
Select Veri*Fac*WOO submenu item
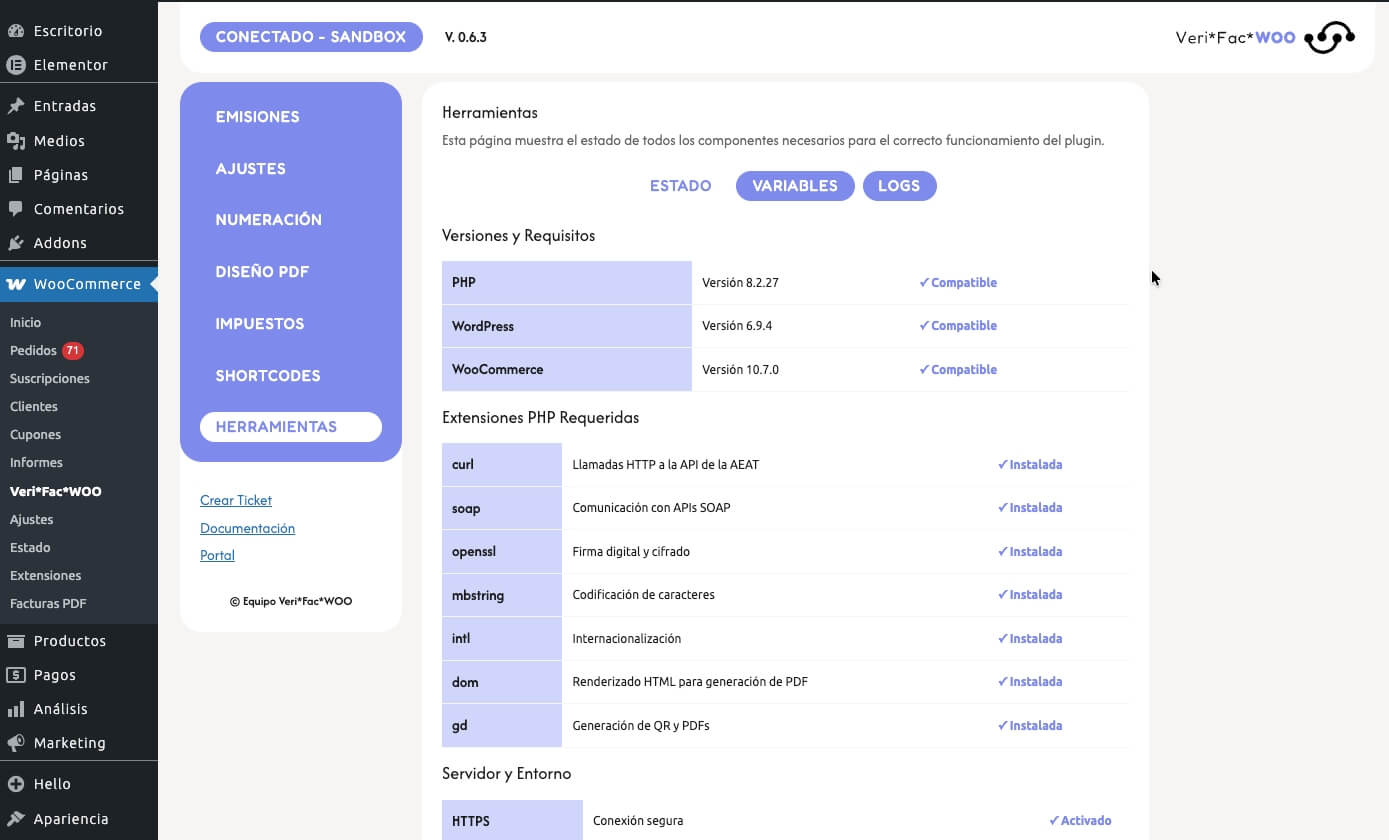point(56,492)
